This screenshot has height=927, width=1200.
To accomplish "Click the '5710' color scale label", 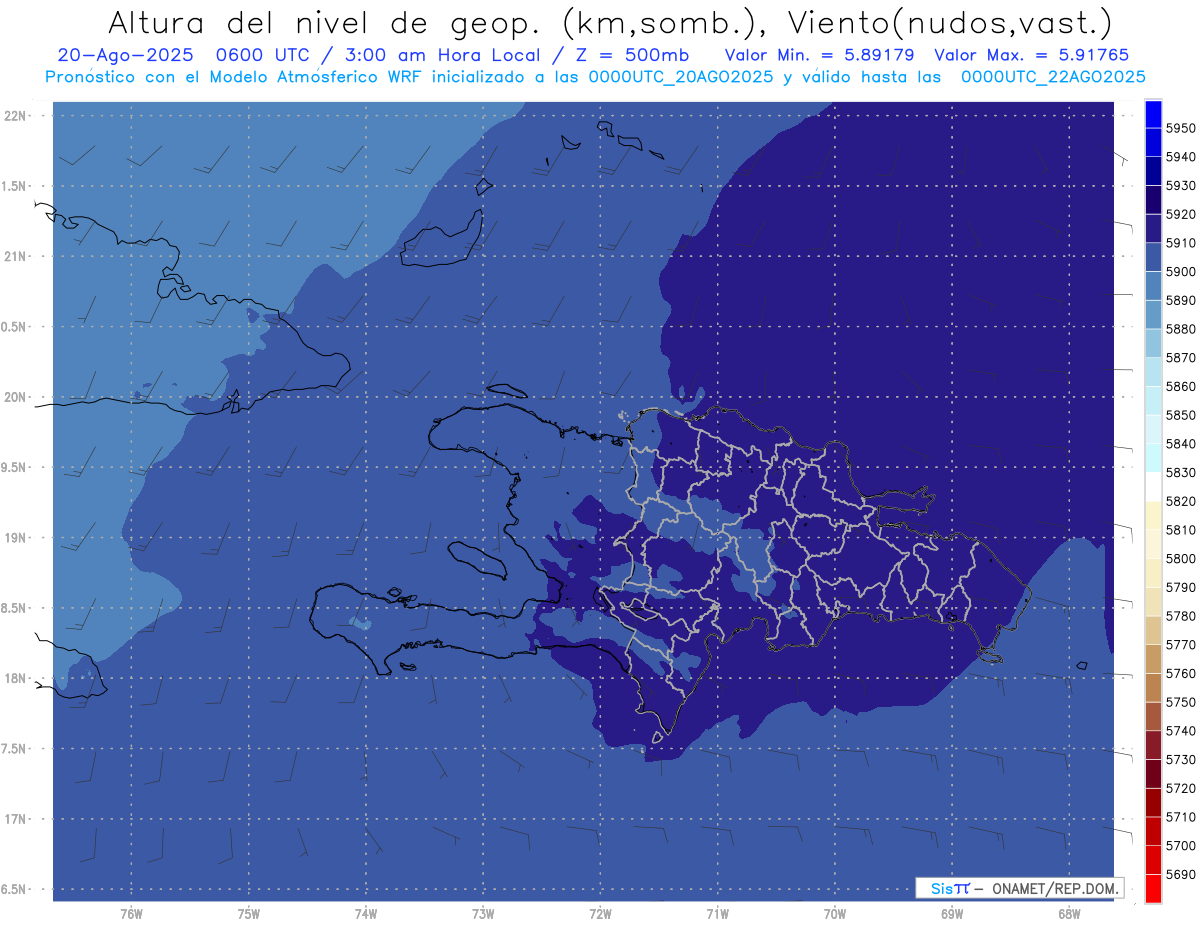I will pyautogui.click(x=1181, y=816).
